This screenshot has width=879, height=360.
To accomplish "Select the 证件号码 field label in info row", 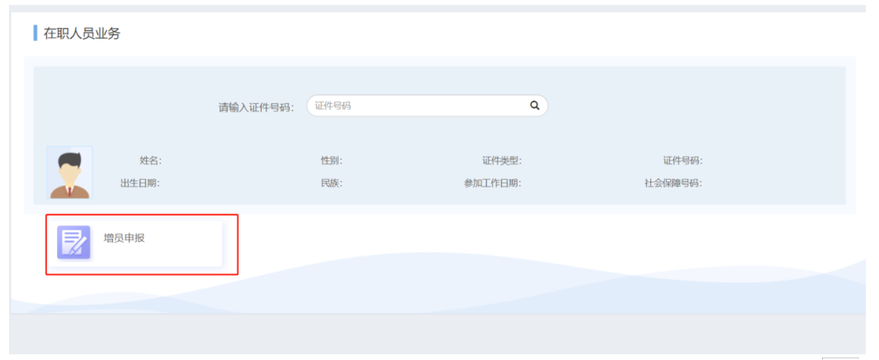I will point(683,161).
